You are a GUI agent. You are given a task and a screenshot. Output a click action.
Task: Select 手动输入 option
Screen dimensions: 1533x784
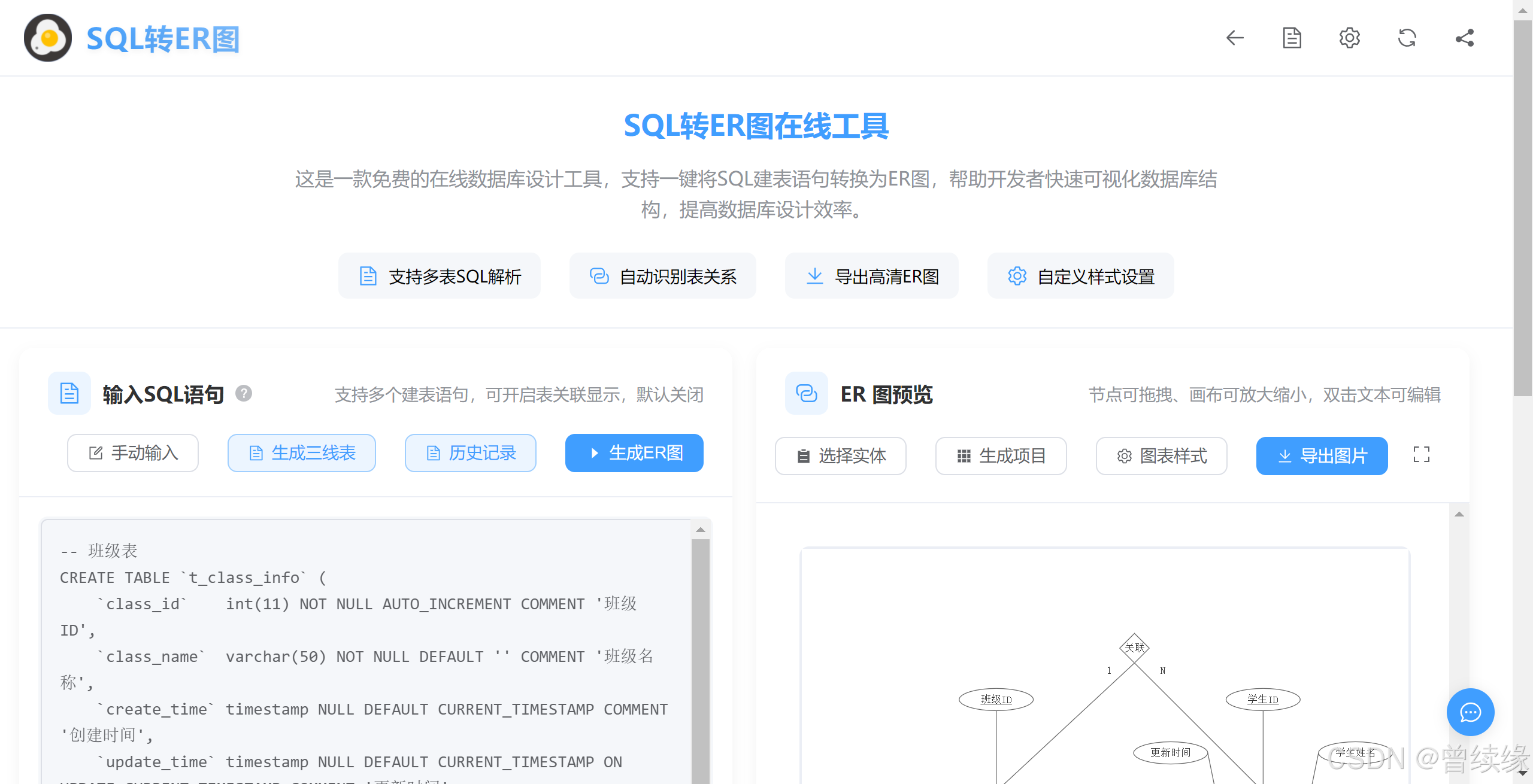pos(133,453)
